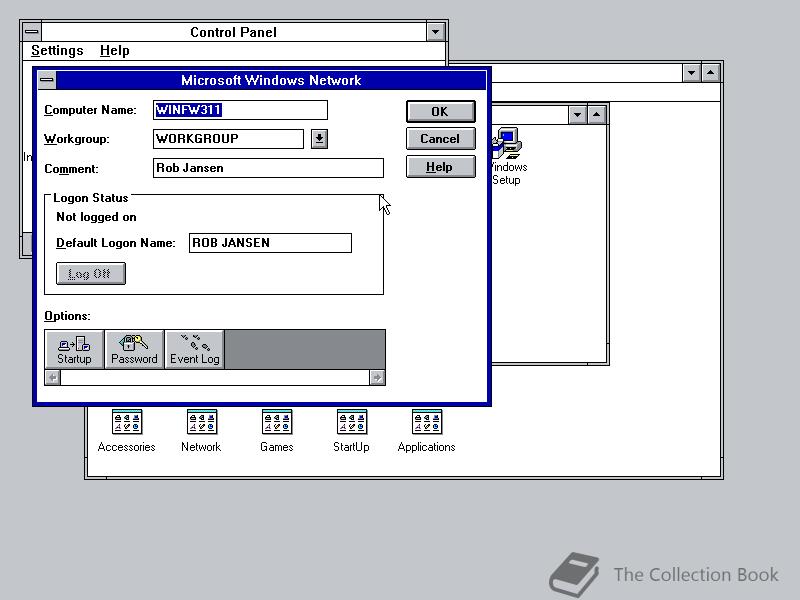Image resolution: width=800 pixels, height=600 pixels.
Task: Open the Games program group icon
Action: point(277,432)
